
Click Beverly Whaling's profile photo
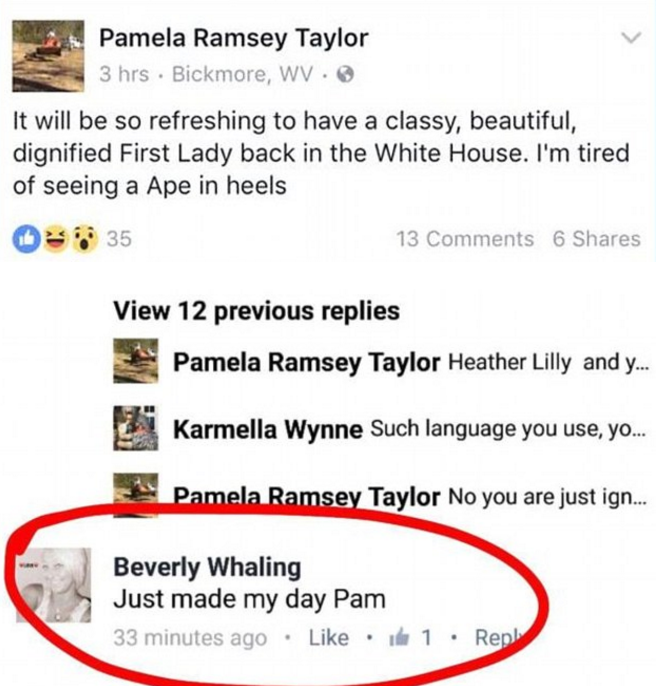coord(53,585)
